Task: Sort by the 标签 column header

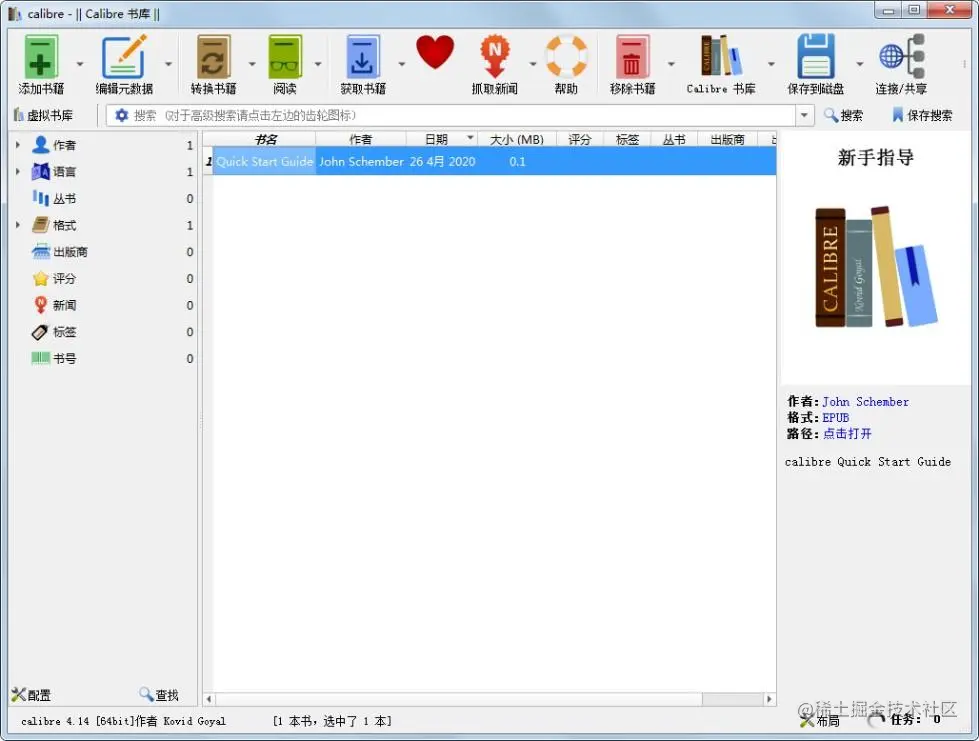Action: (x=627, y=139)
